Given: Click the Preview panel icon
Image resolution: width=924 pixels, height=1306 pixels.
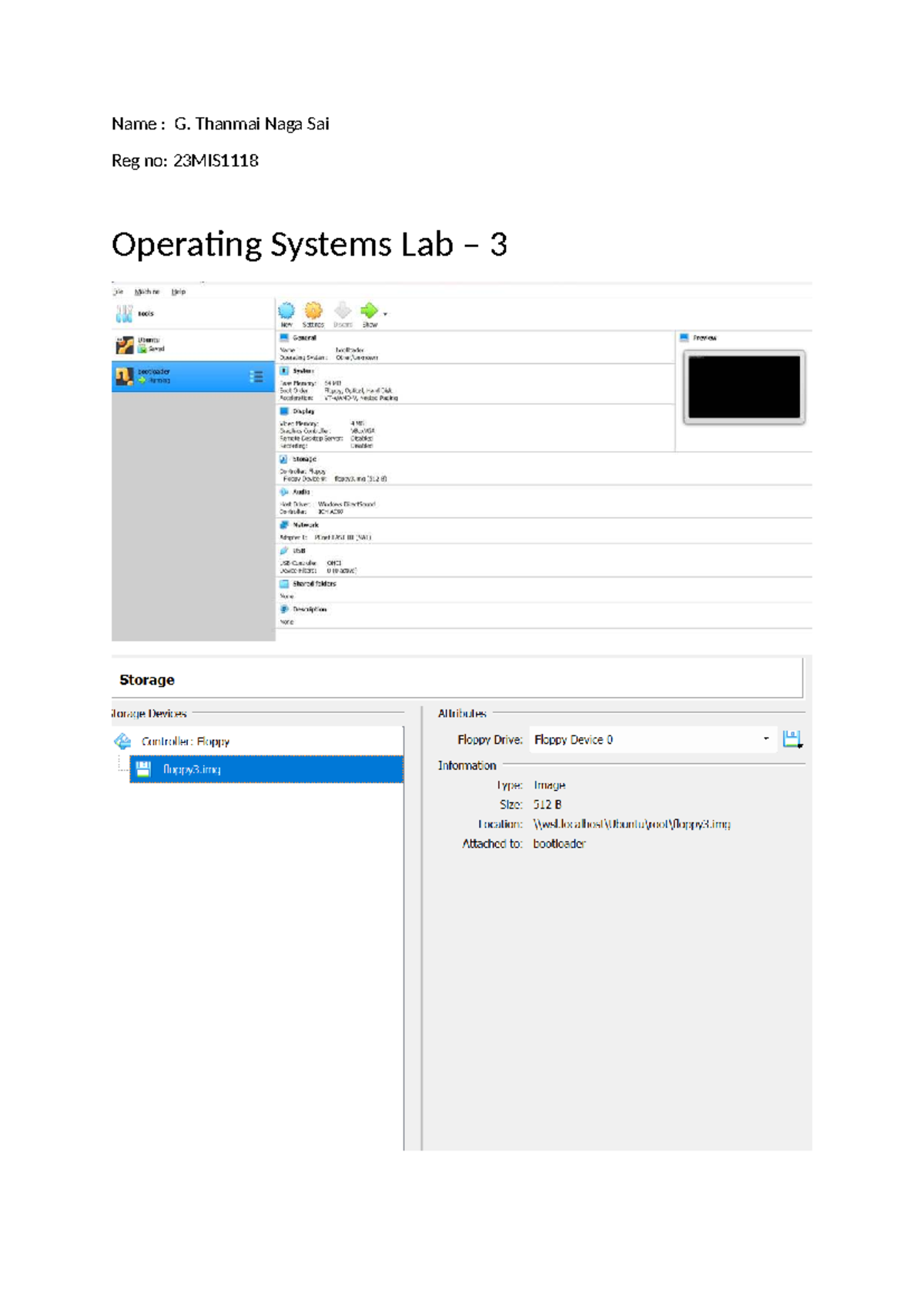Looking at the screenshot, I should pyautogui.click(x=684, y=337).
